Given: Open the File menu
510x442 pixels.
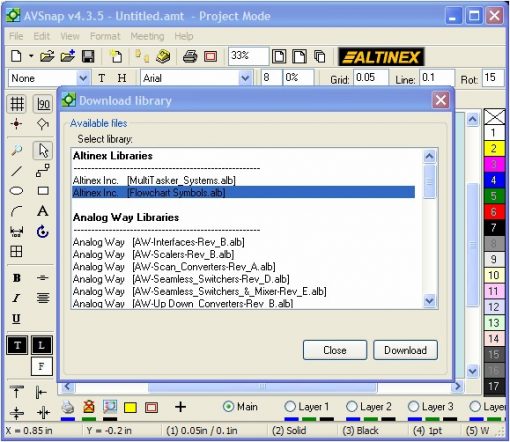Looking at the screenshot, I should click(16, 36).
